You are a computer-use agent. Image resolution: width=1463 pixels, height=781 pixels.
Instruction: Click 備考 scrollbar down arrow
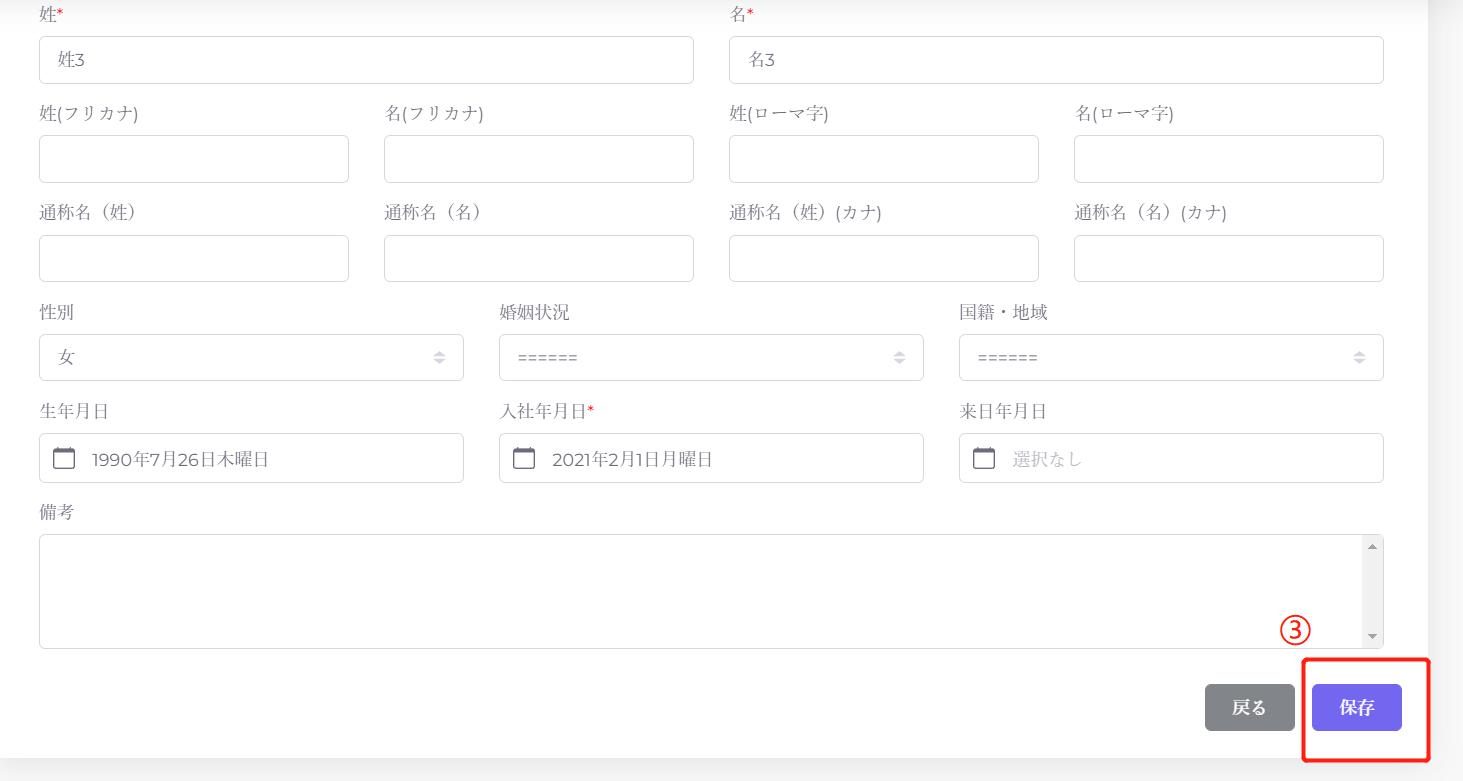point(1372,637)
